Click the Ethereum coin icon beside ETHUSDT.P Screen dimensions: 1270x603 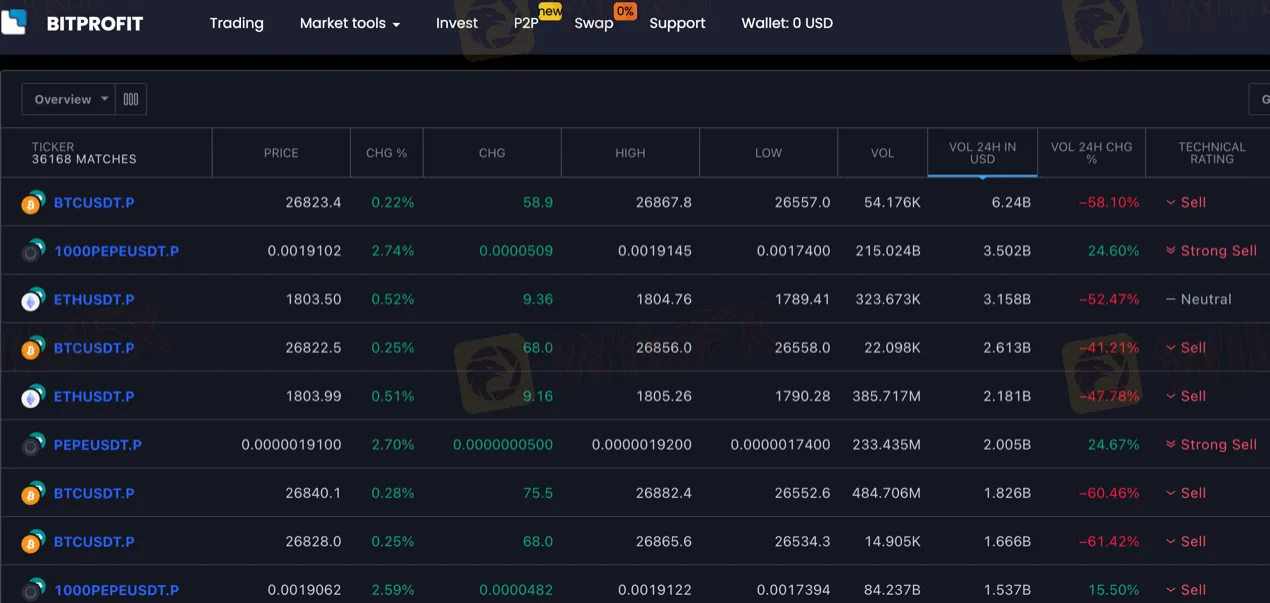click(30, 299)
